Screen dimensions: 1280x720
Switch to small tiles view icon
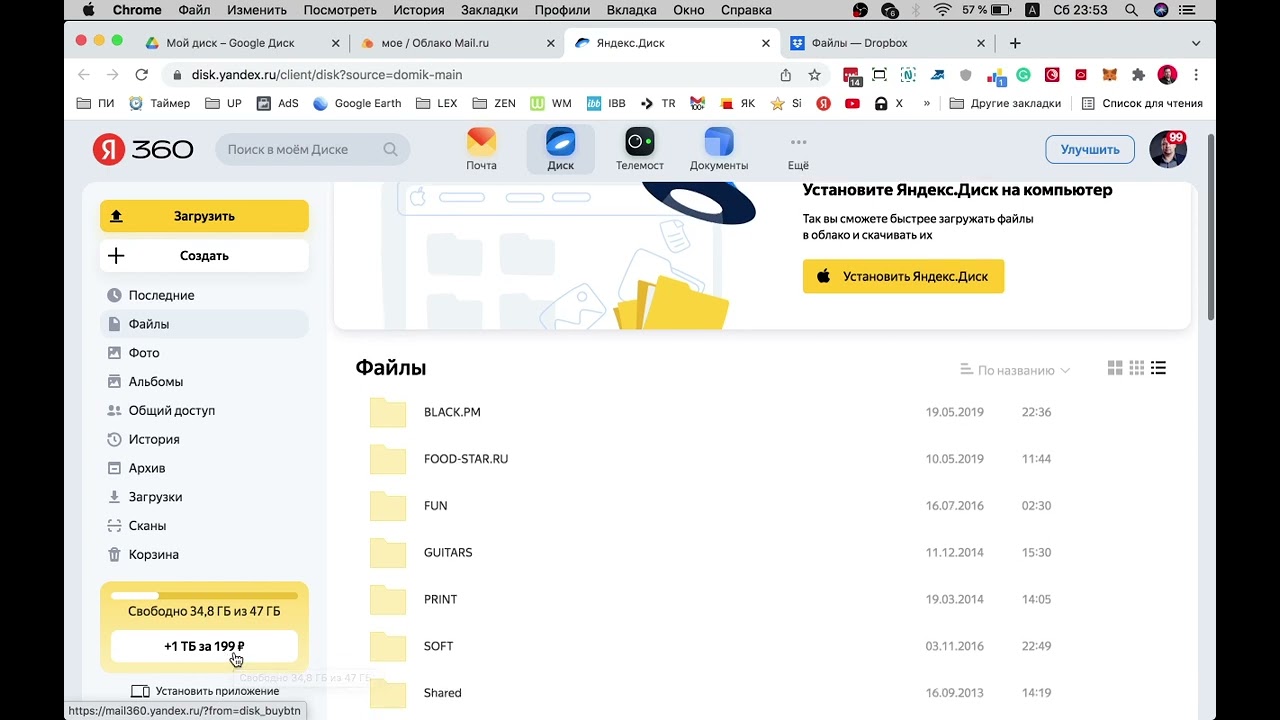[x=1137, y=369]
